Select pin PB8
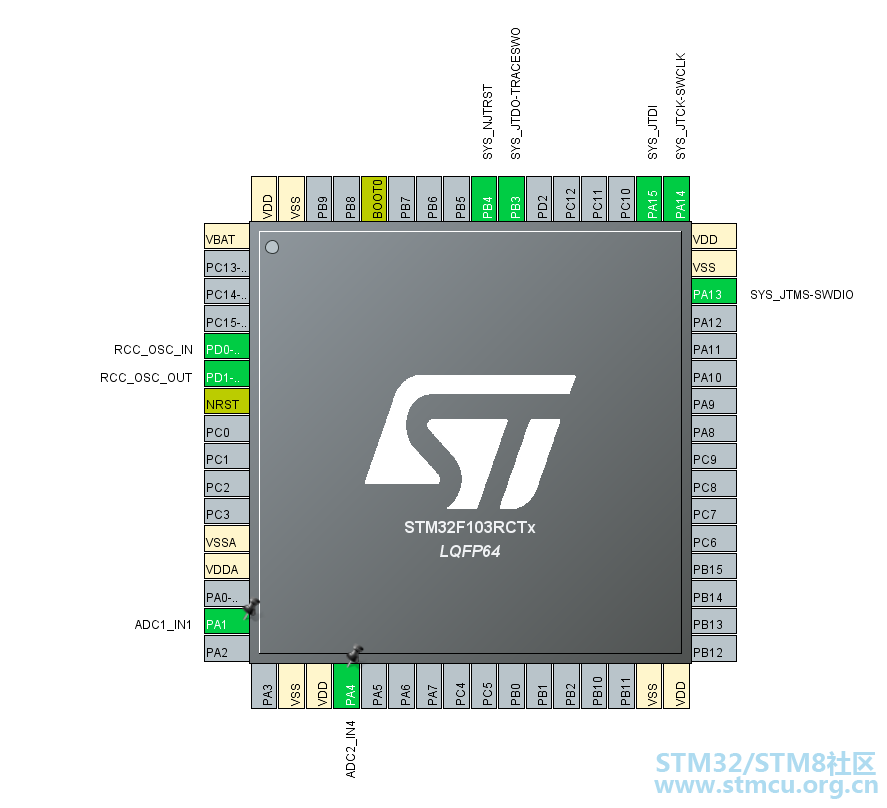The image size is (887, 808). (347, 199)
